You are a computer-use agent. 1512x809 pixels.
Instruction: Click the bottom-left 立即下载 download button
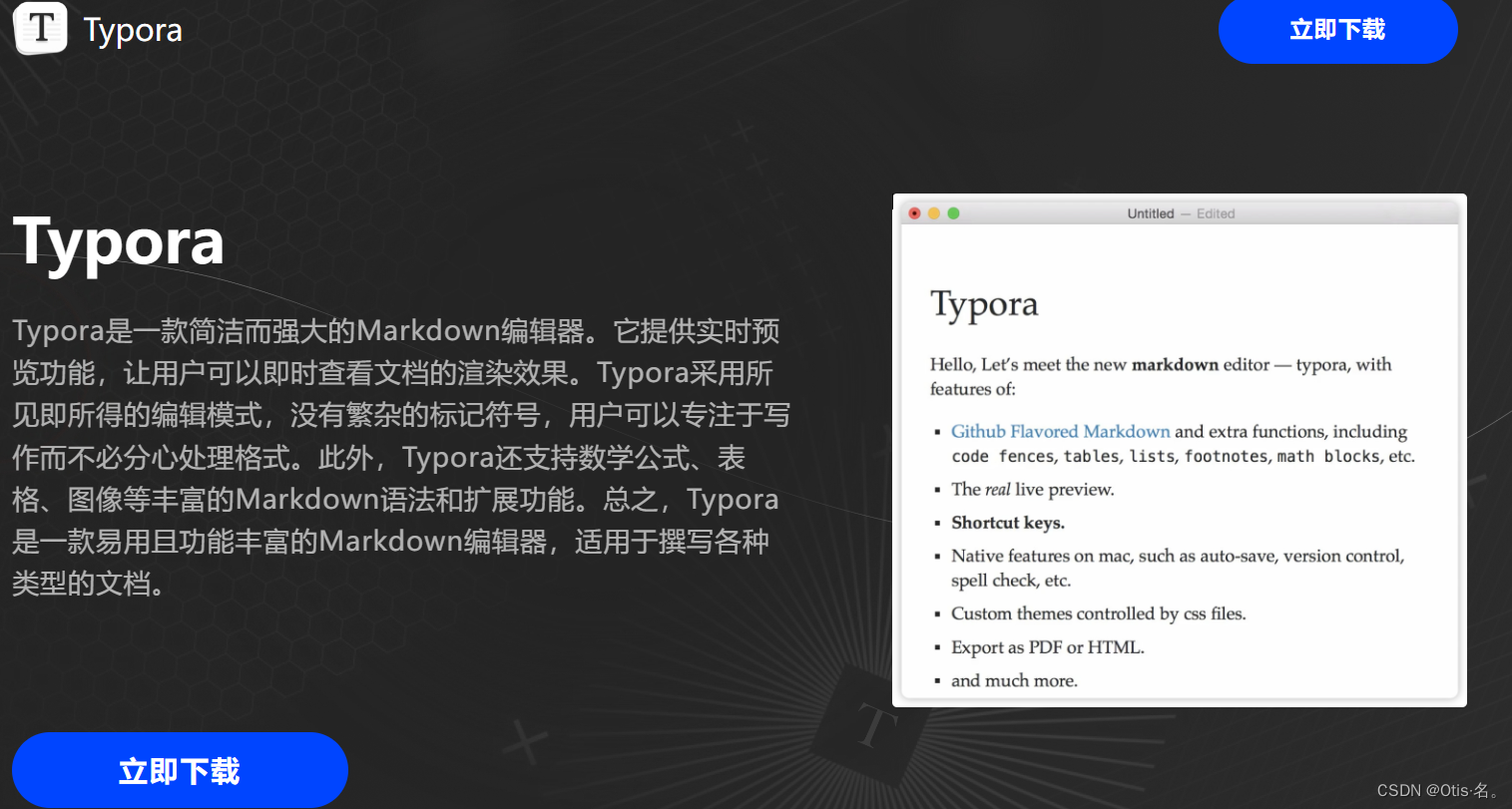coord(180,770)
